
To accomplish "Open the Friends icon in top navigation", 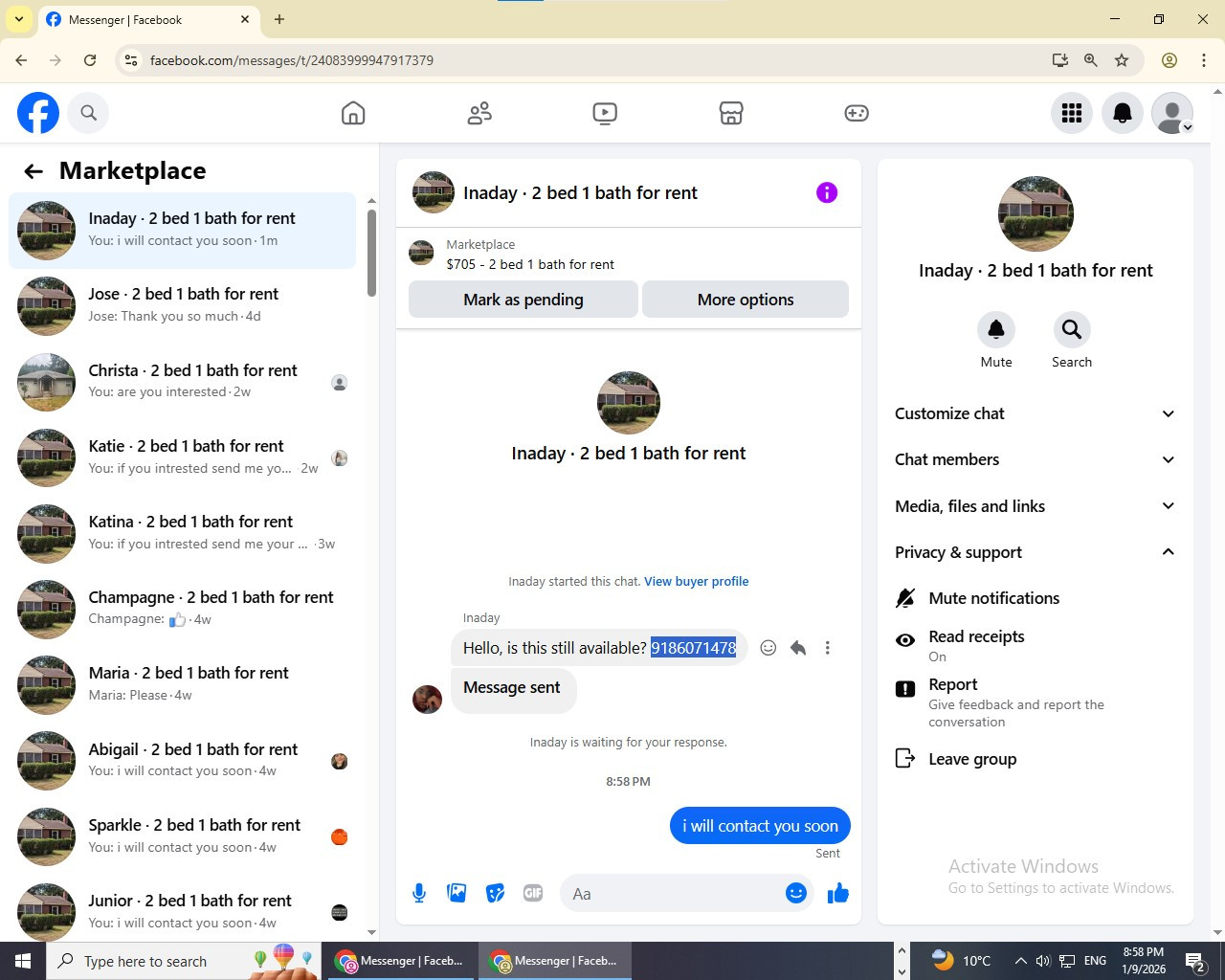I will (479, 113).
